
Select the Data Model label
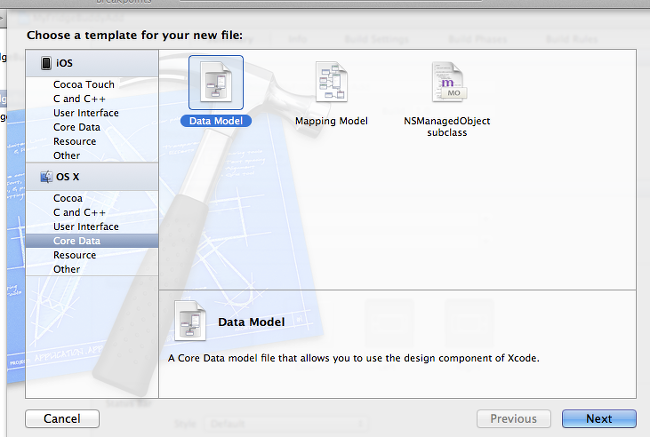point(216,121)
